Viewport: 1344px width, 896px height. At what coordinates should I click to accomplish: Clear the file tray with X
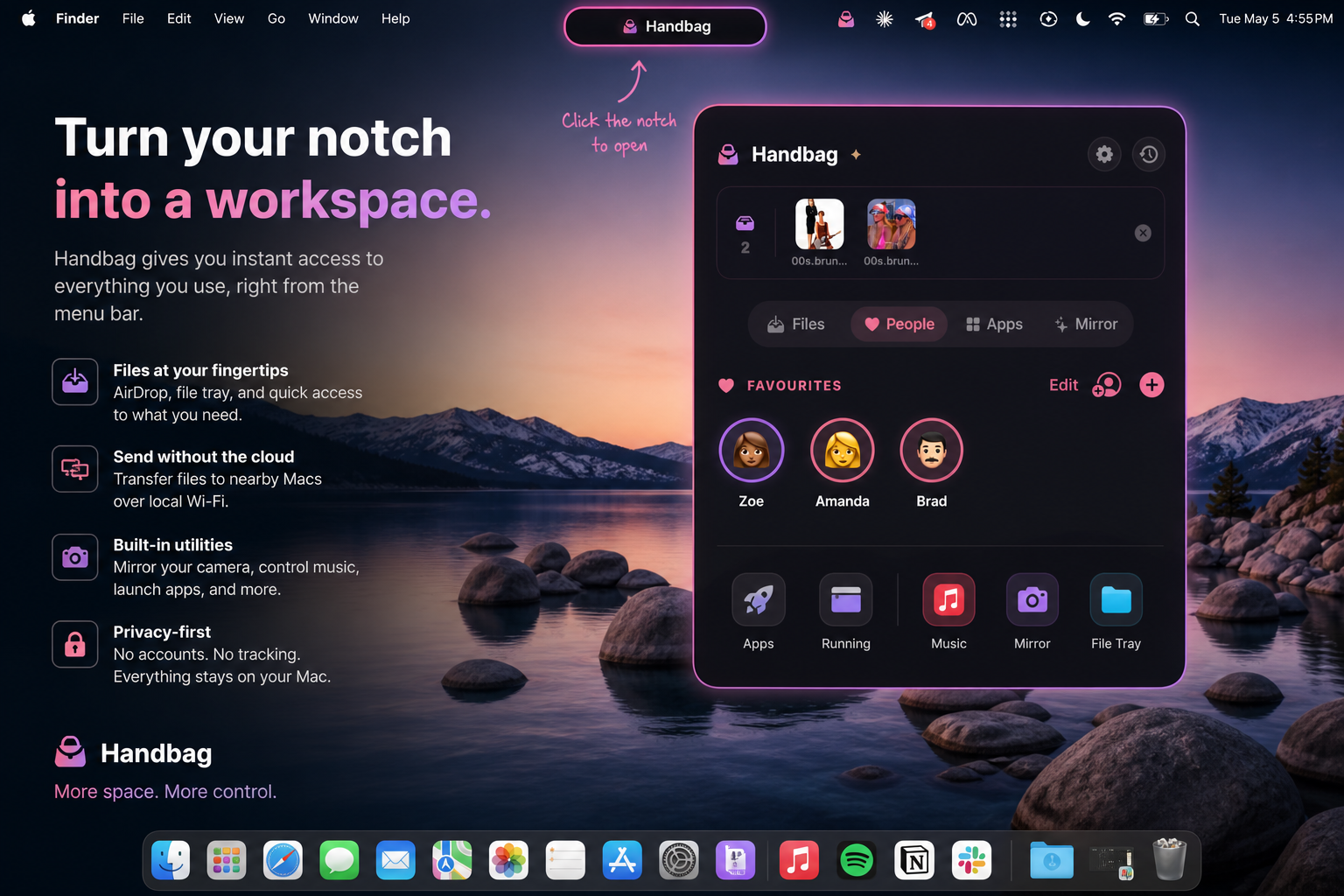coord(1143,233)
